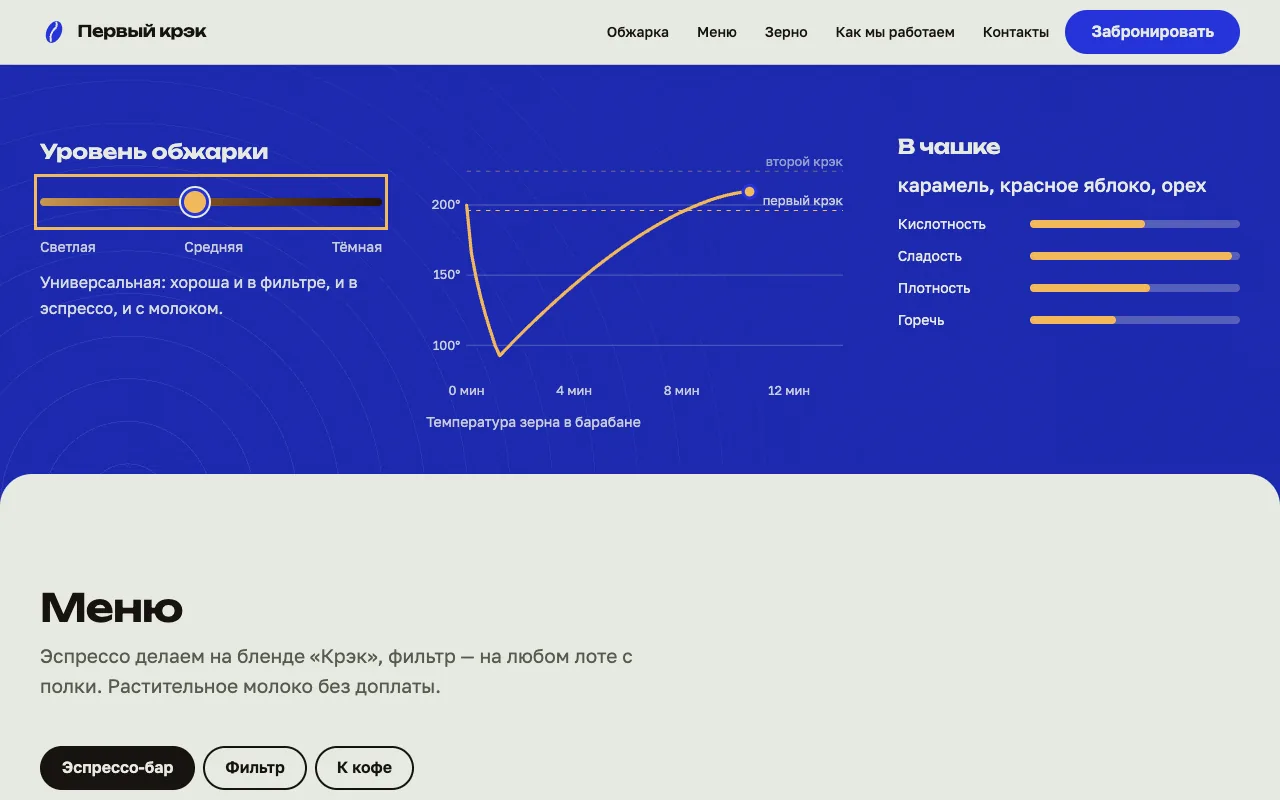The width and height of the screenshot is (1280, 800).
Task: Click the Плотность bar
Action: (1135, 288)
